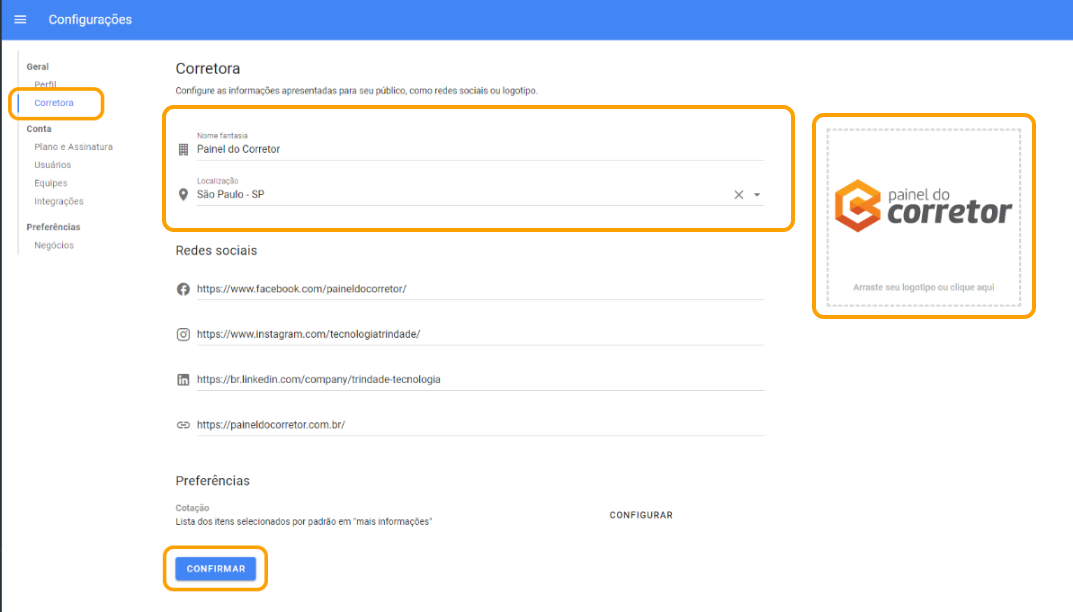Click the Preferências sidebar group label
Screen dimensions: 1073x612
[53, 227]
